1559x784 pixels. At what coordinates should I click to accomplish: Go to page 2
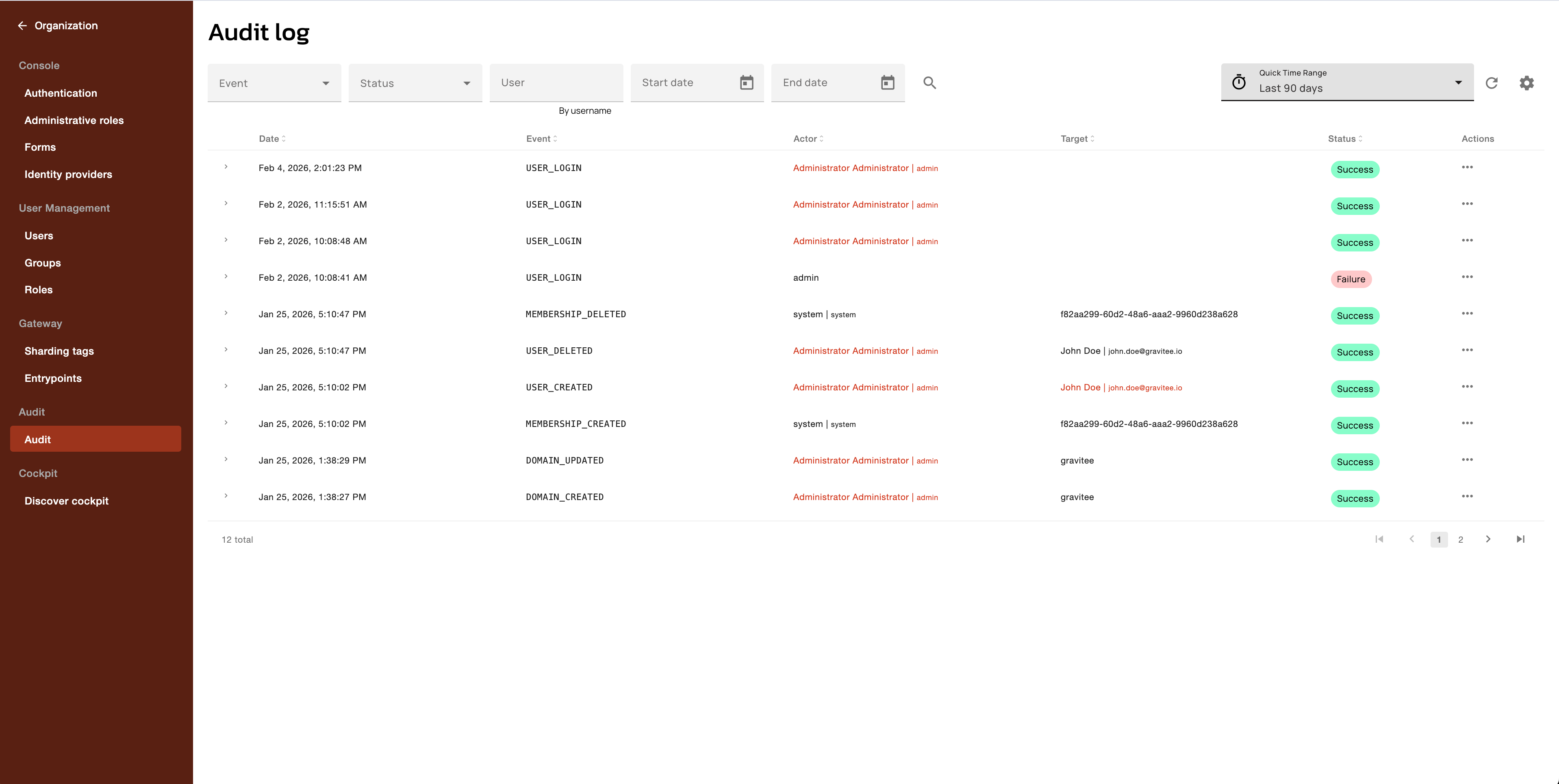click(x=1460, y=539)
